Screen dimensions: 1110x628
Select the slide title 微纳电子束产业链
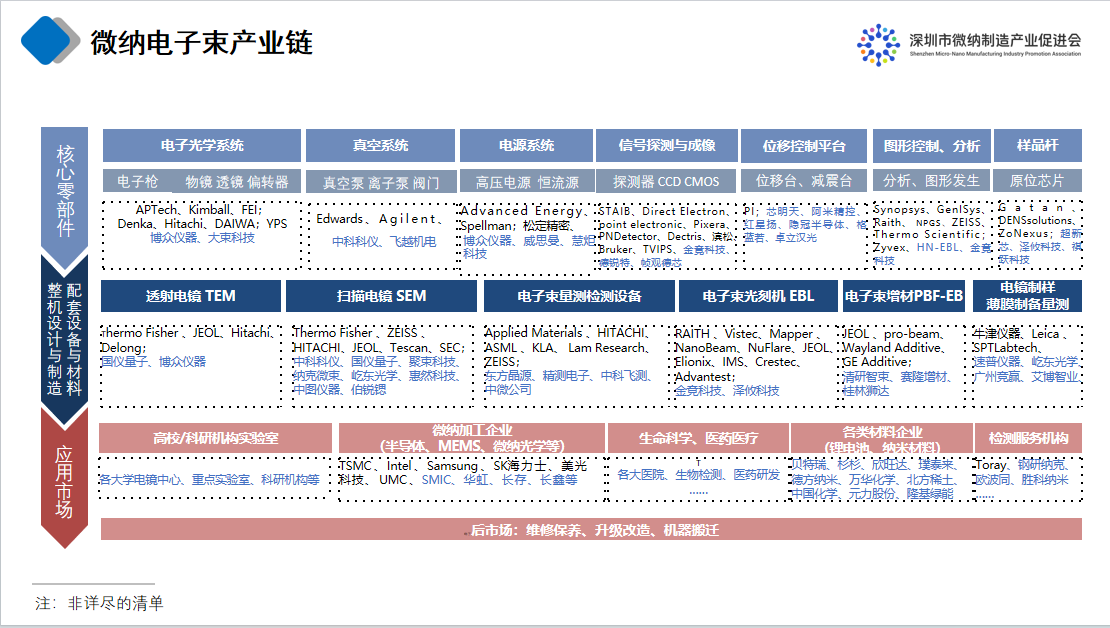pyautogui.click(x=202, y=42)
